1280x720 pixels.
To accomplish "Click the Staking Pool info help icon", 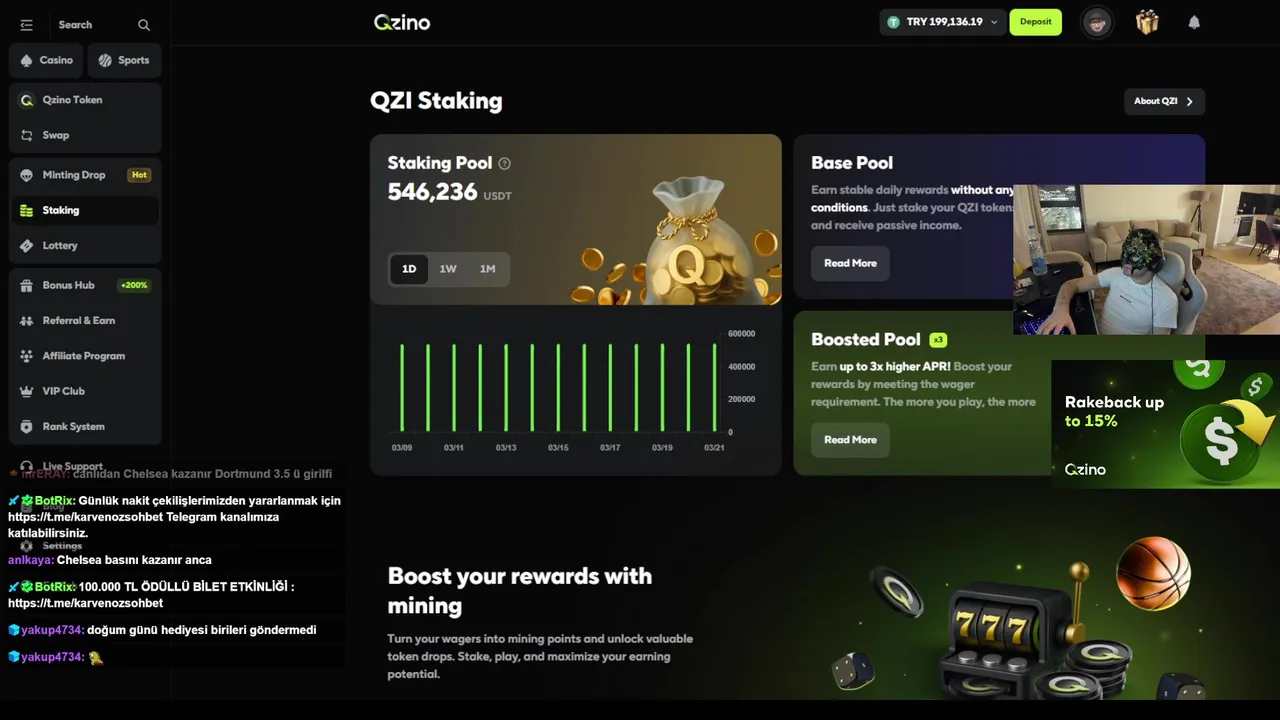I will click(504, 163).
